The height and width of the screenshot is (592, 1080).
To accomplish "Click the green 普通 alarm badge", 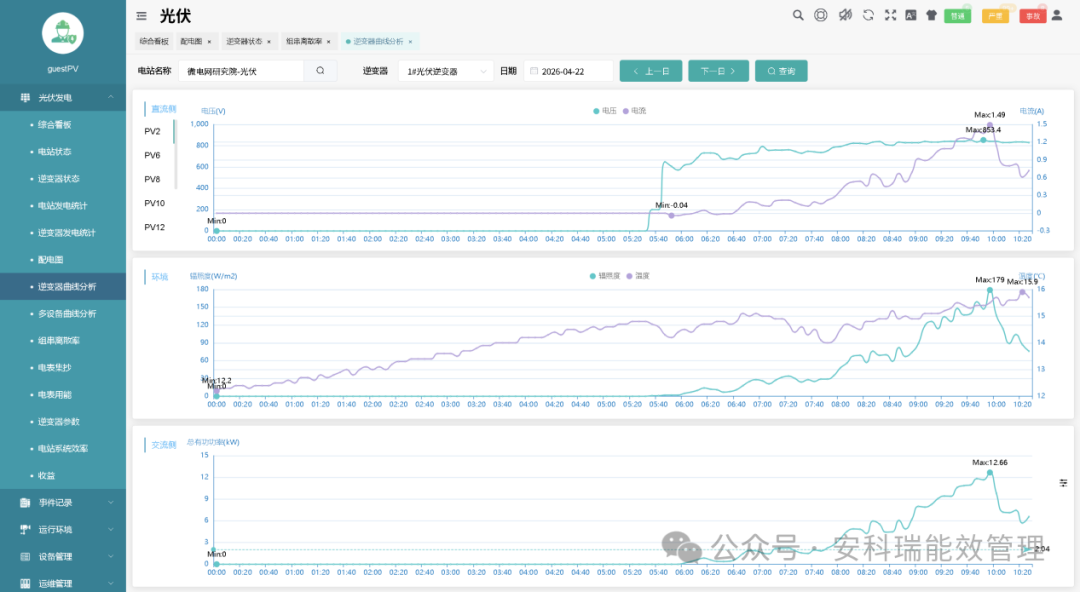I will 957,16.
